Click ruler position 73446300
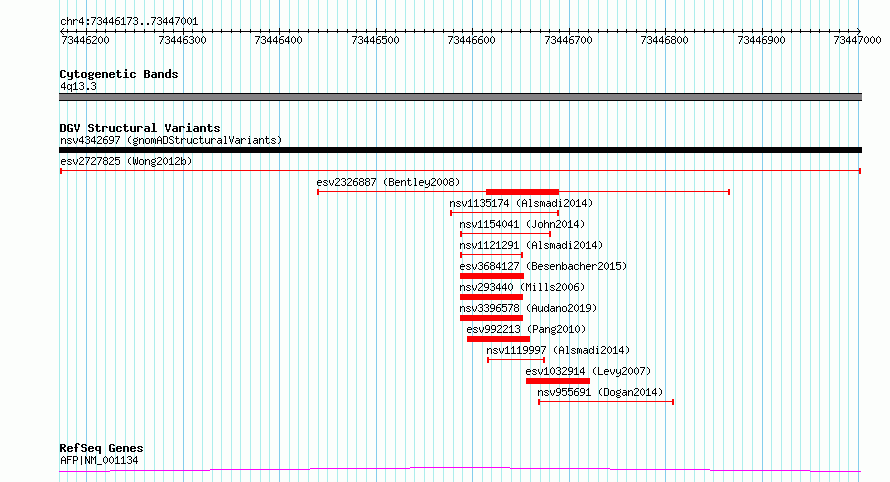The height and width of the screenshot is (482, 890). [182, 40]
